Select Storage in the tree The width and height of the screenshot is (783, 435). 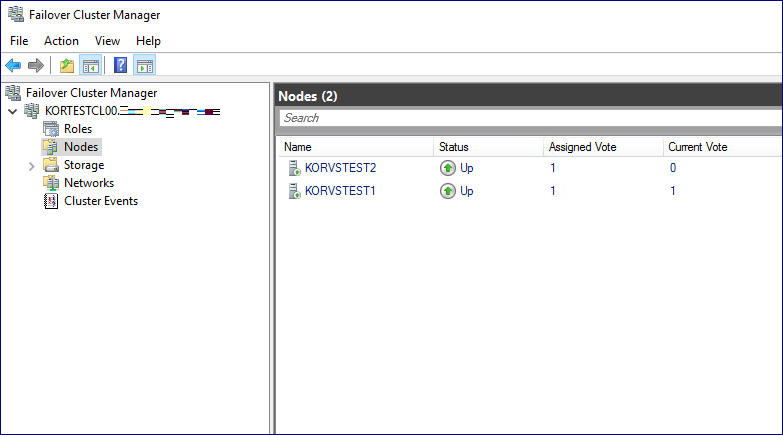(x=84, y=165)
